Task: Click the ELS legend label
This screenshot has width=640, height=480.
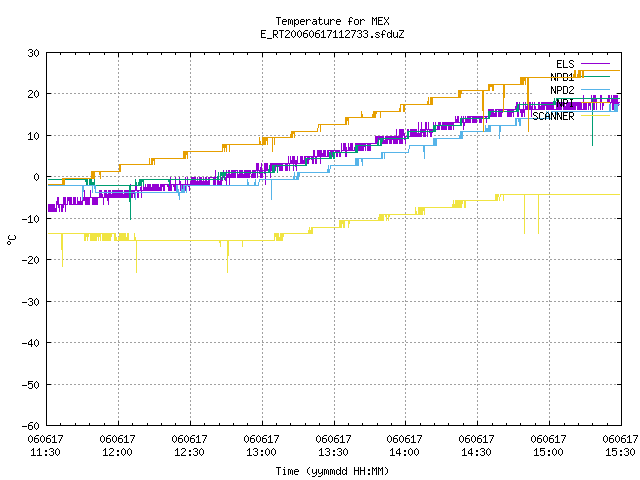Action: click(565, 64)
